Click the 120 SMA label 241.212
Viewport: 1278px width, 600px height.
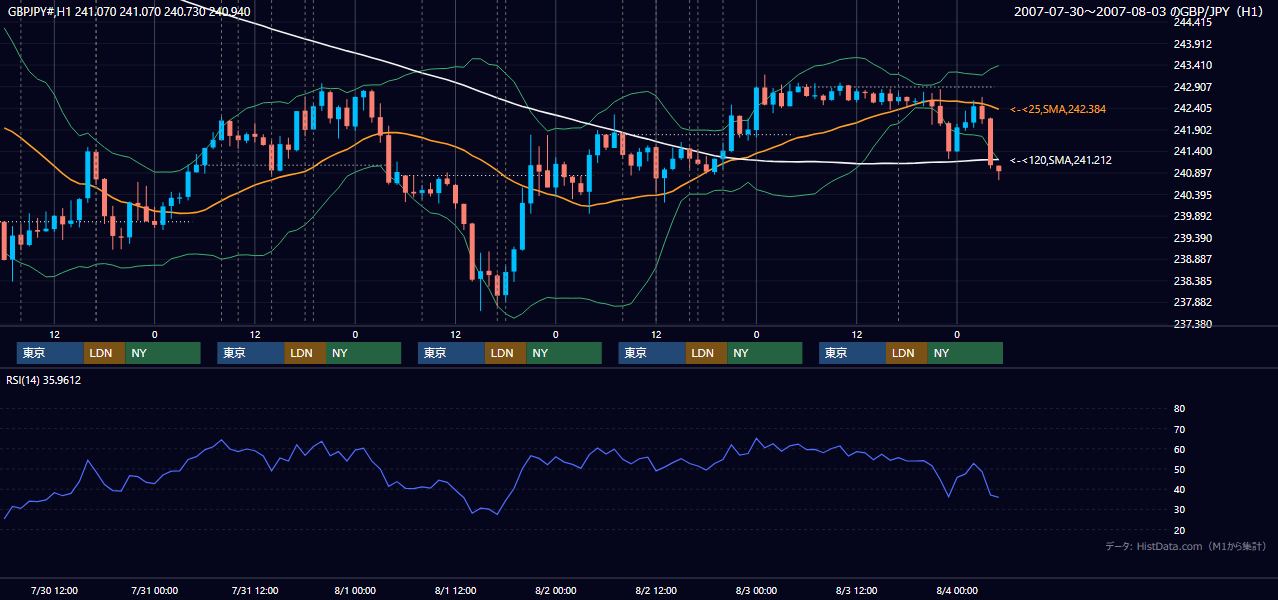(1061, 159)
